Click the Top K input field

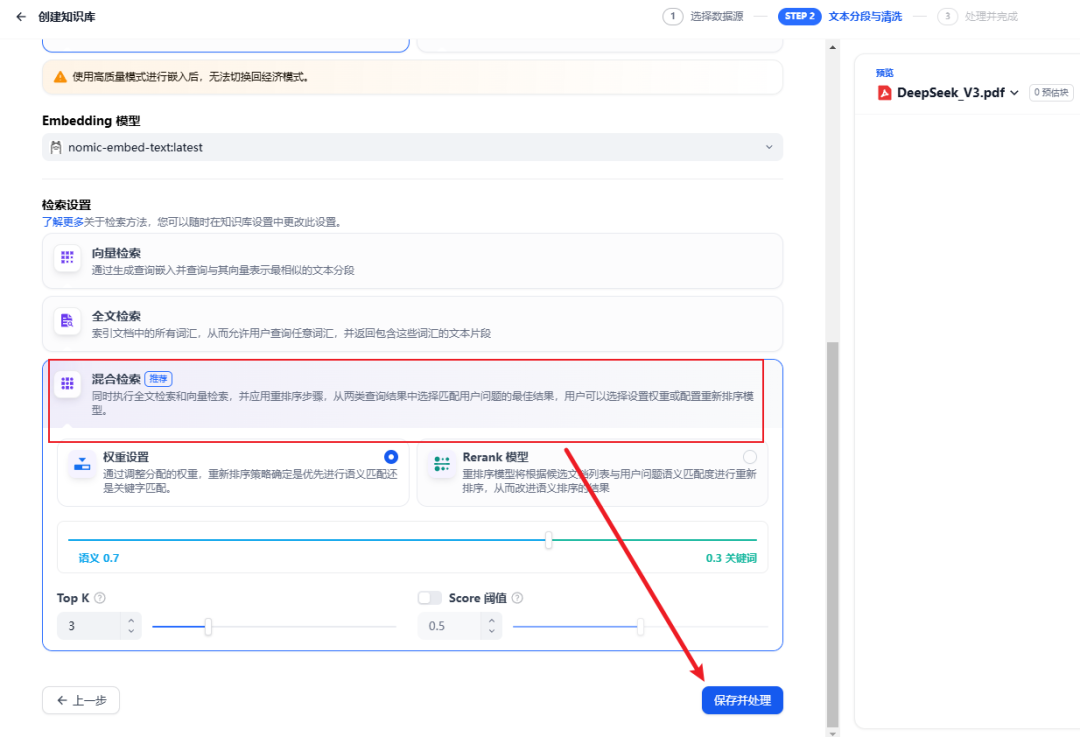(x=89, y=625)
